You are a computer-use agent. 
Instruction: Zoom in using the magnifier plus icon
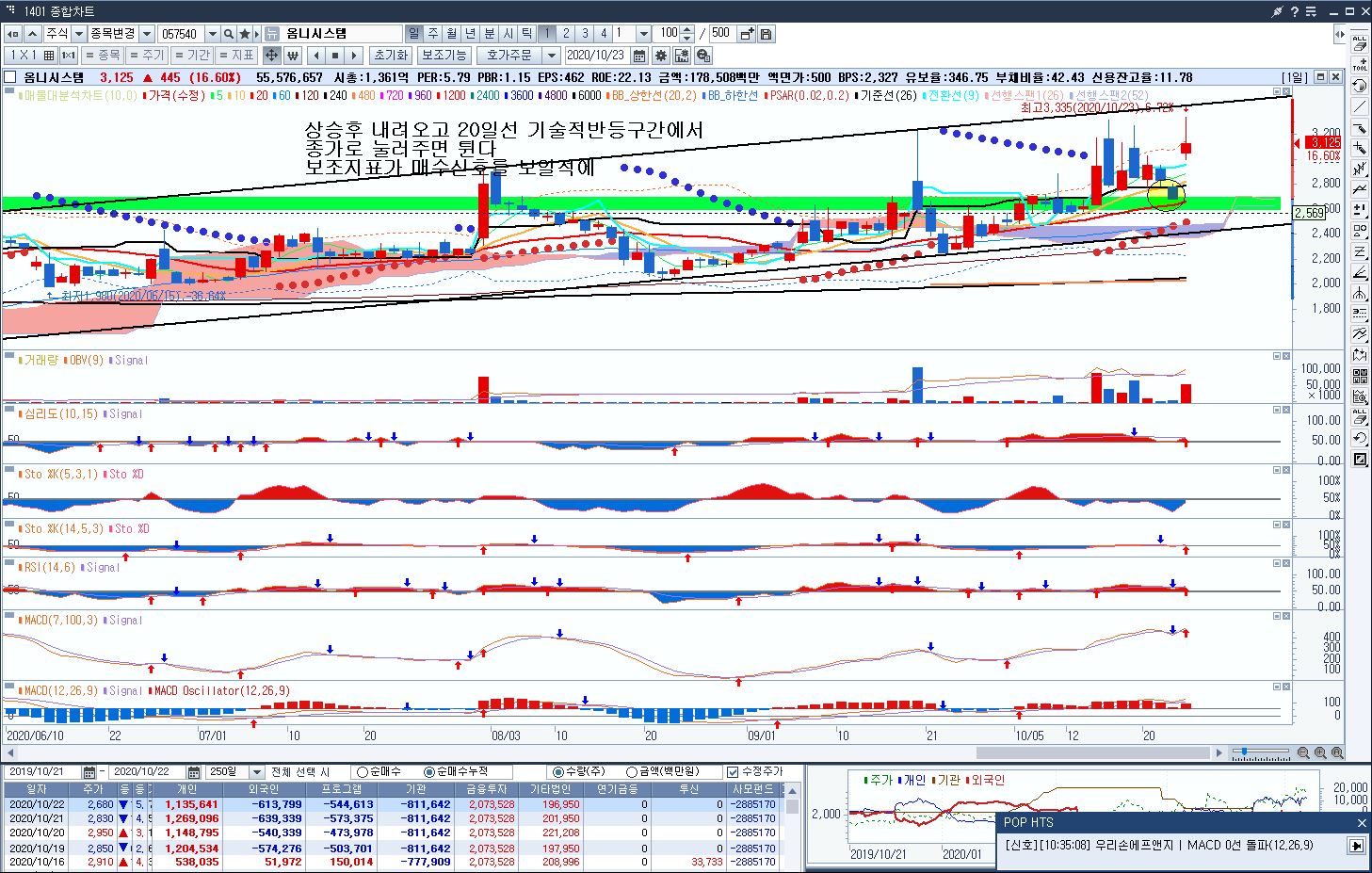[x=1319, y=753]
